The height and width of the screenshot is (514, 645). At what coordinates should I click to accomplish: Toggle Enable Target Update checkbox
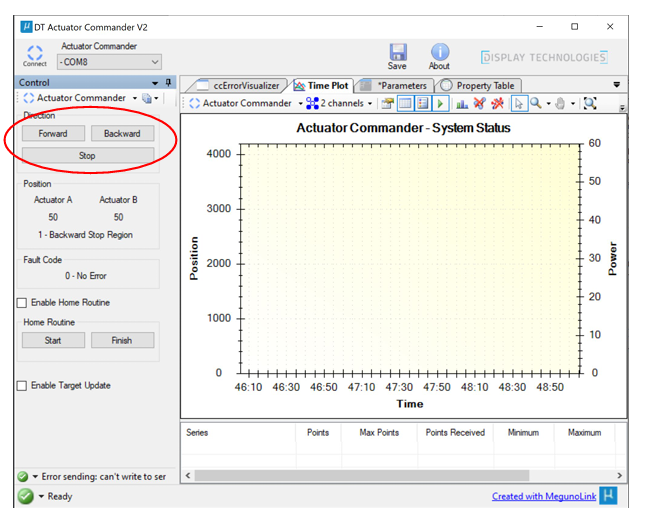pos(22,386)
